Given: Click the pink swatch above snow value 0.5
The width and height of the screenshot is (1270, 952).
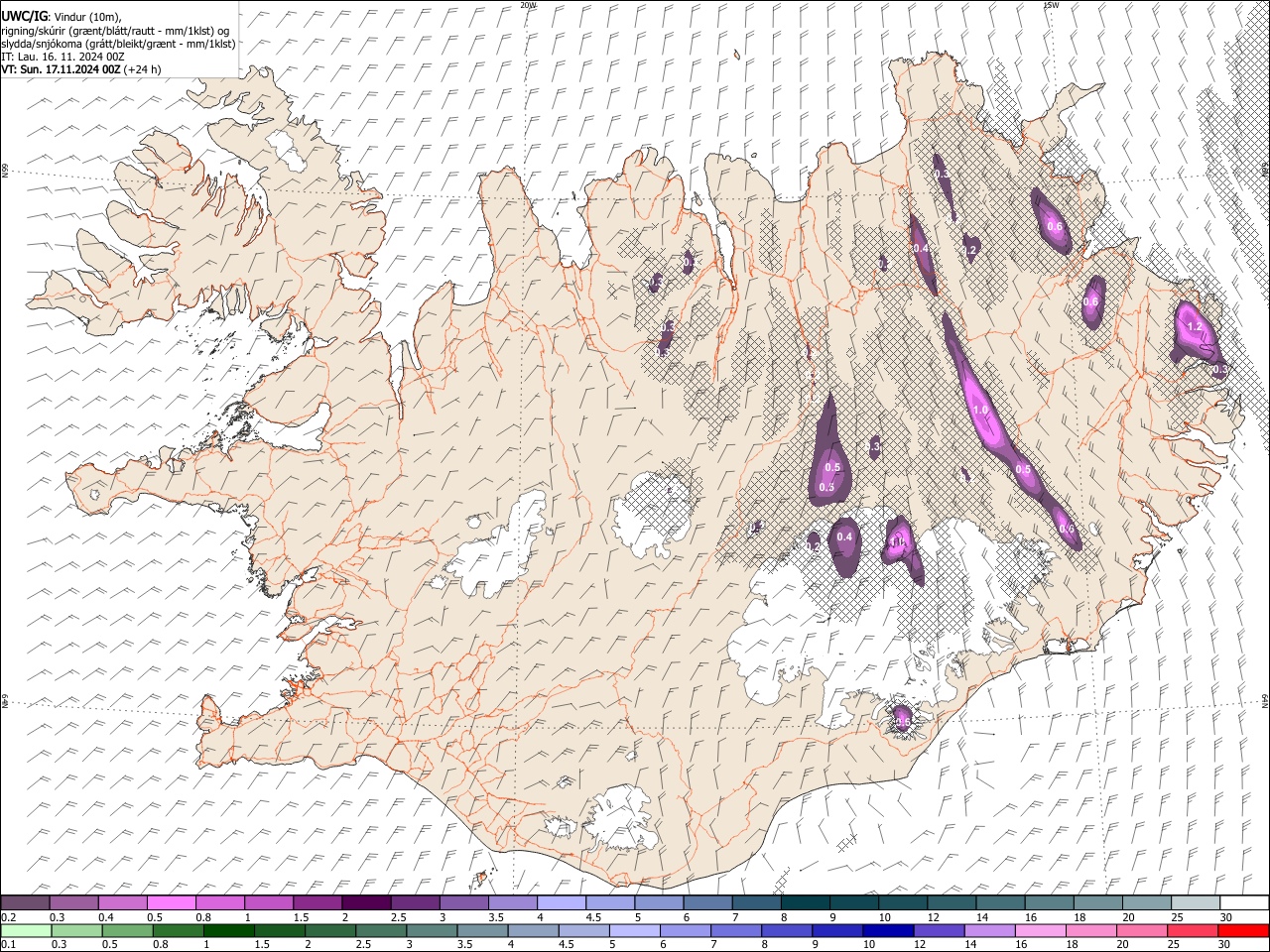Looking at the screenshot, I should pyautogui.click(x=171, y=903).
